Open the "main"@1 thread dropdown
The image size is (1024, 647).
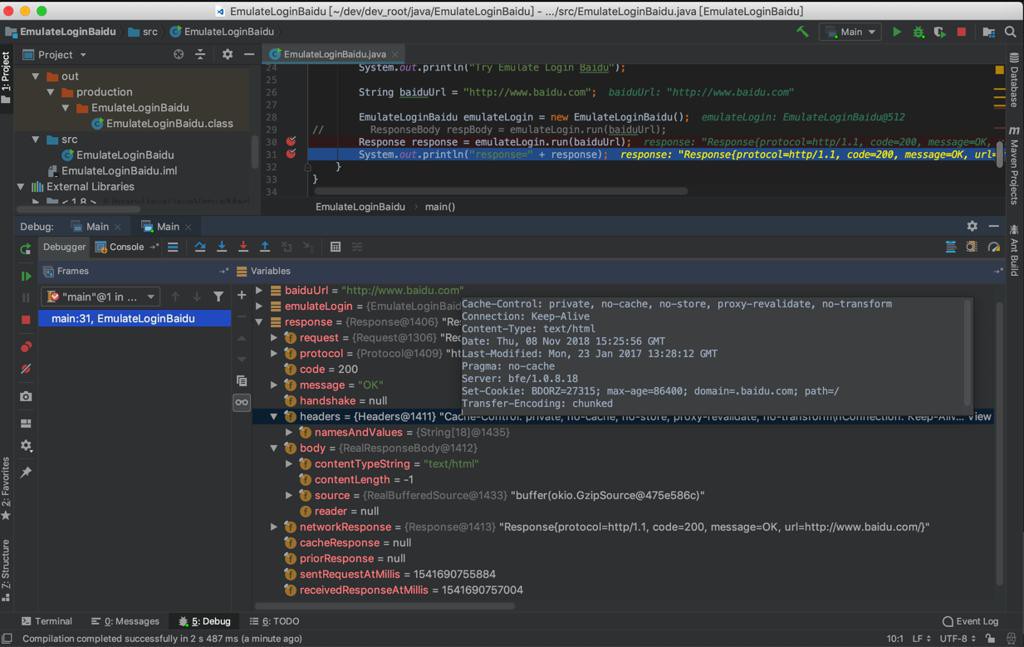[x=101, y=296]
